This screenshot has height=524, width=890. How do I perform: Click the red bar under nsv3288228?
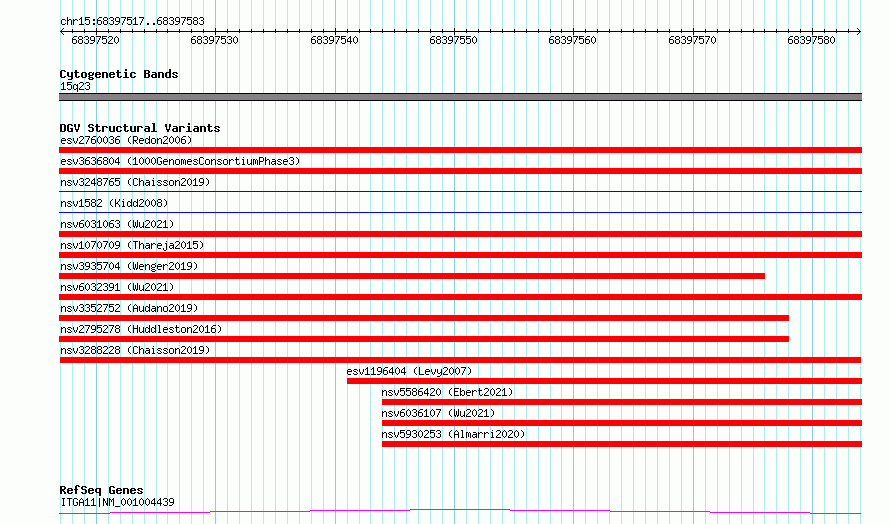point(460,360)
